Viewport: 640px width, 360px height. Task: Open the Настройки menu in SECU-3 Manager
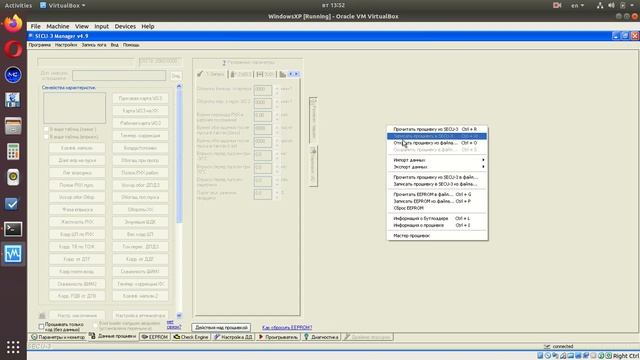66,45
